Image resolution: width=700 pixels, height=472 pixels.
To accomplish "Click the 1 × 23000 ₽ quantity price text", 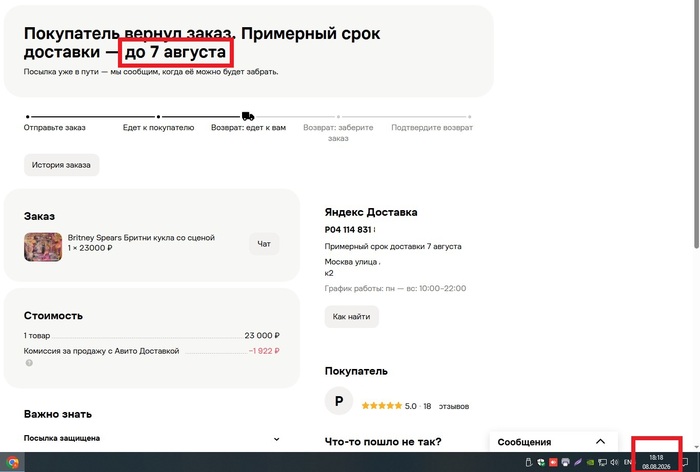I will 90,248.
